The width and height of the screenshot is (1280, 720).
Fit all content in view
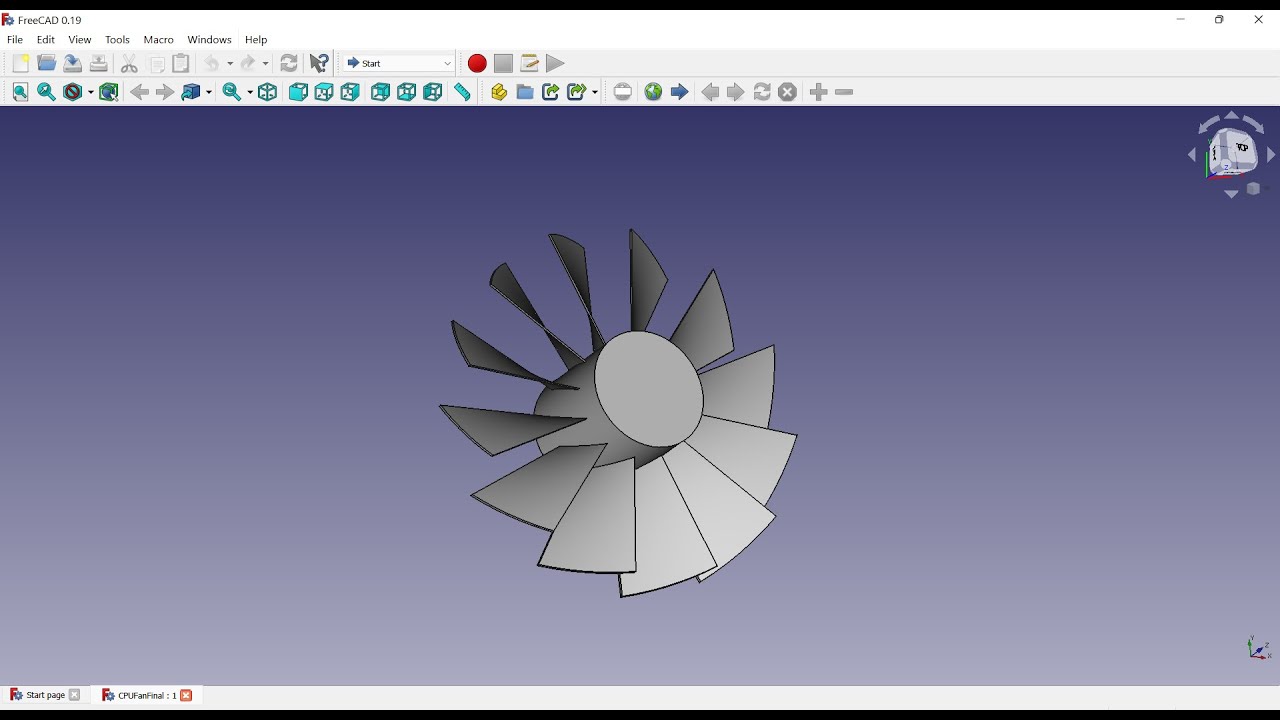(x=21, y=92)
